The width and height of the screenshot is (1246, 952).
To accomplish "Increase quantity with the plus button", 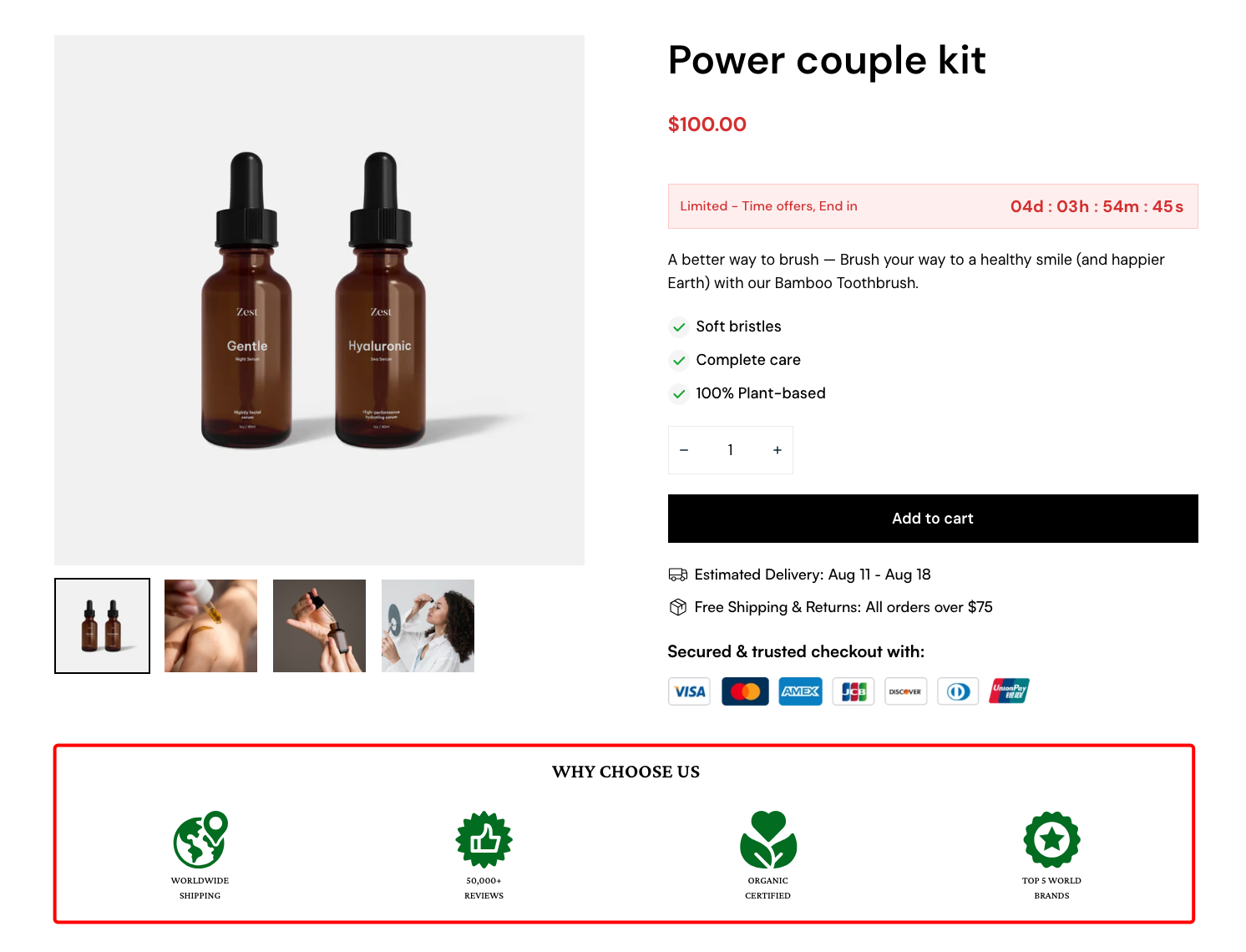I will (777, 450).
